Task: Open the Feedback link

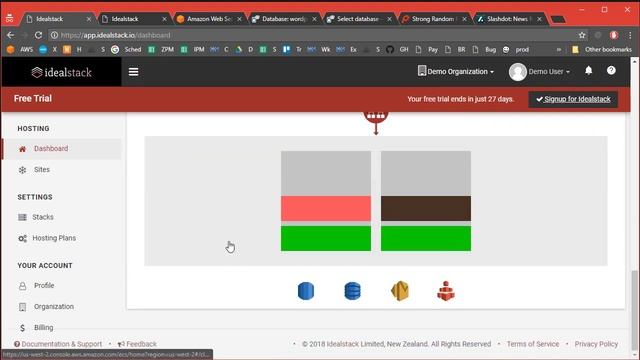Action: tap(137, 344)
